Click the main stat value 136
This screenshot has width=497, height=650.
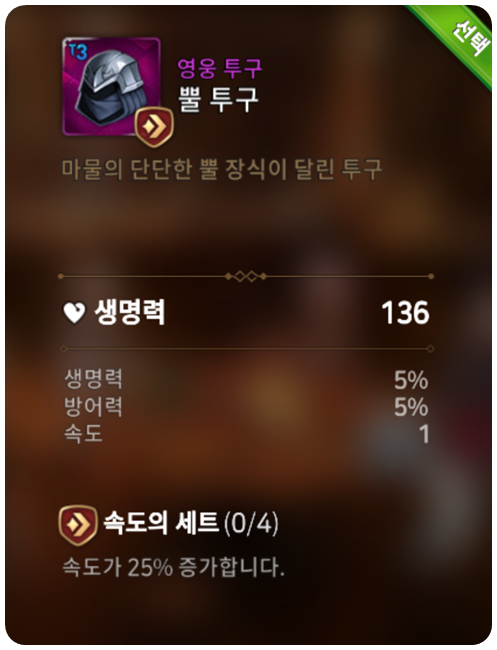[405, 313]
